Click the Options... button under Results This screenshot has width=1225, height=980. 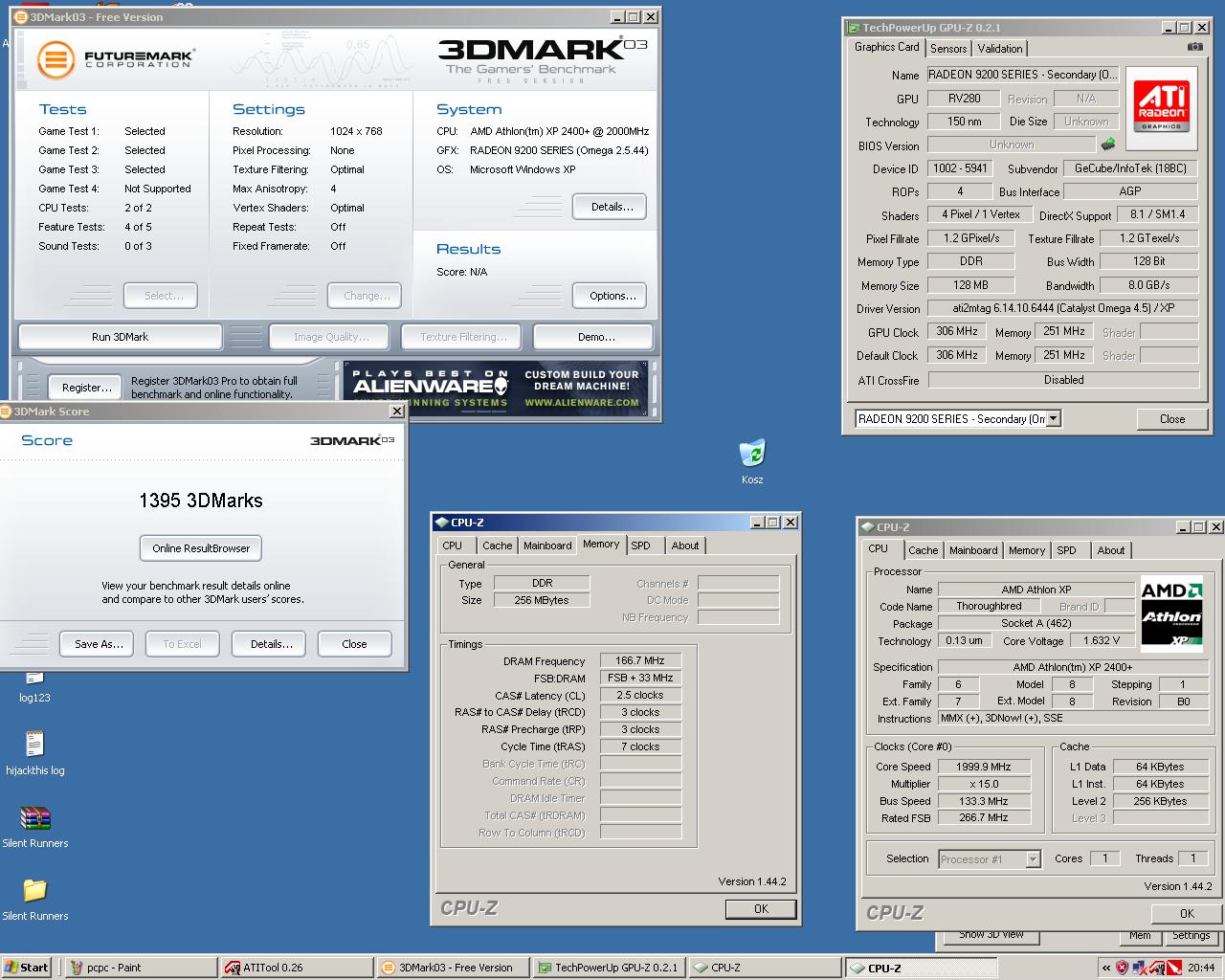(x=610, y=296)
